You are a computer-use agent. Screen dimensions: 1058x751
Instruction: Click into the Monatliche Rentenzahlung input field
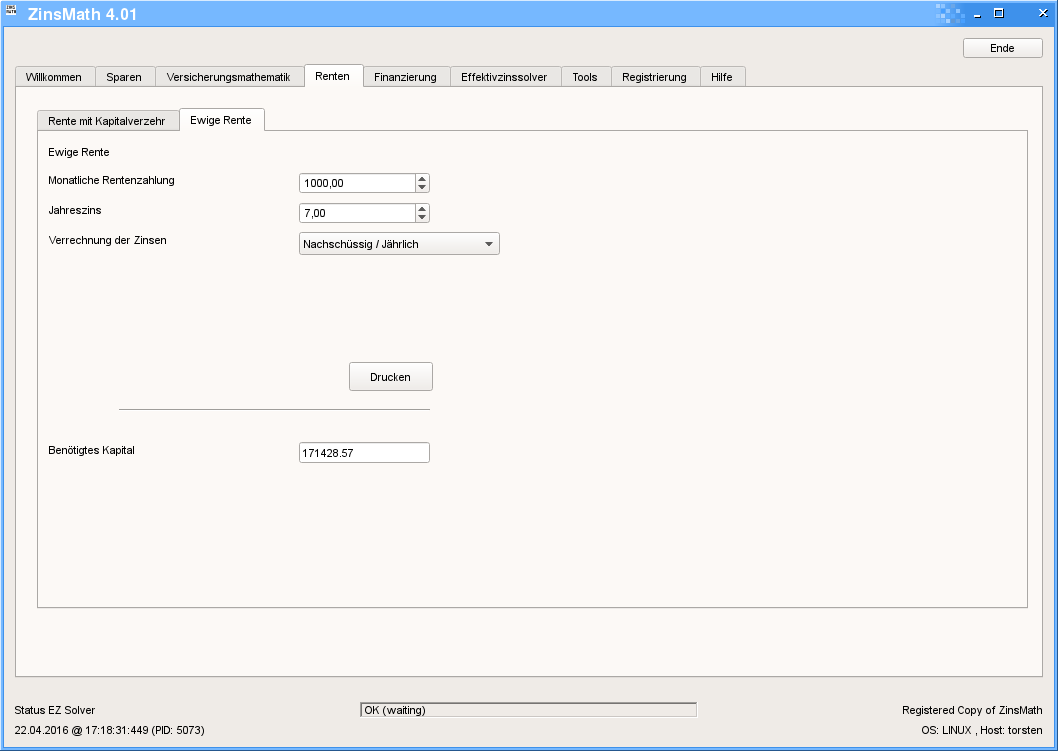[x=356, y=183]
